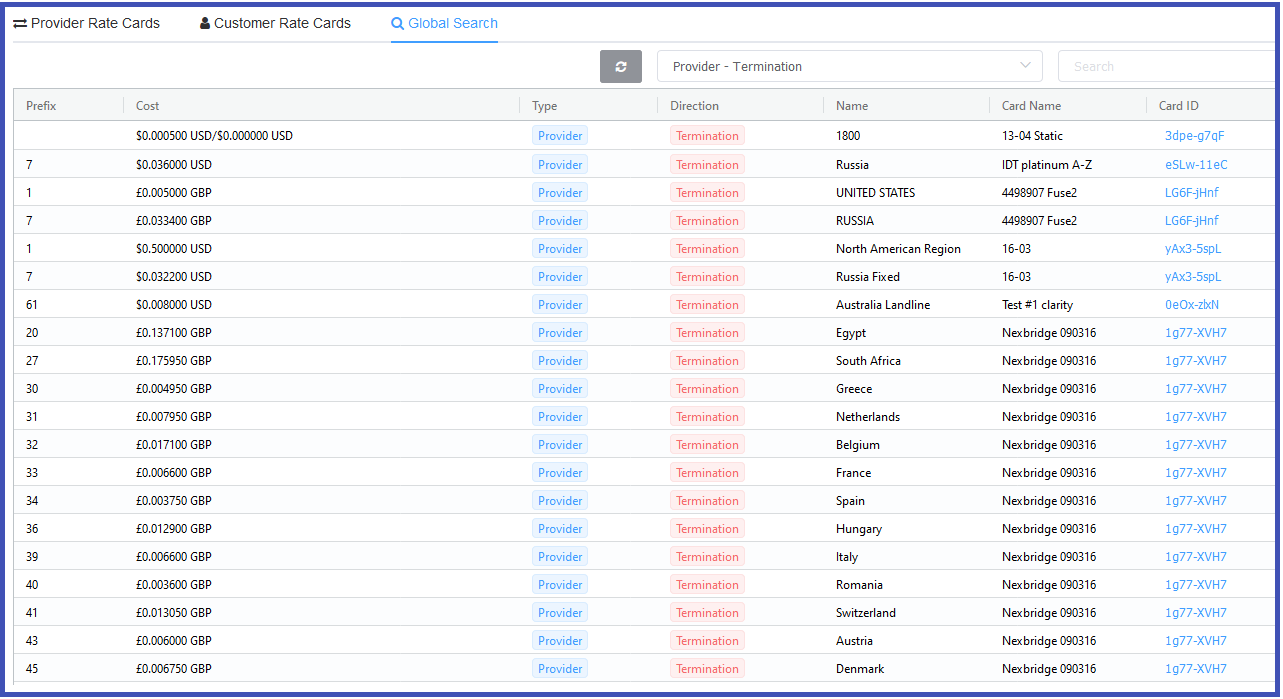Click card ID 0eOx-zlxN link
The height and width of the screenshot is (699, 1283).
coord(1192,305)
